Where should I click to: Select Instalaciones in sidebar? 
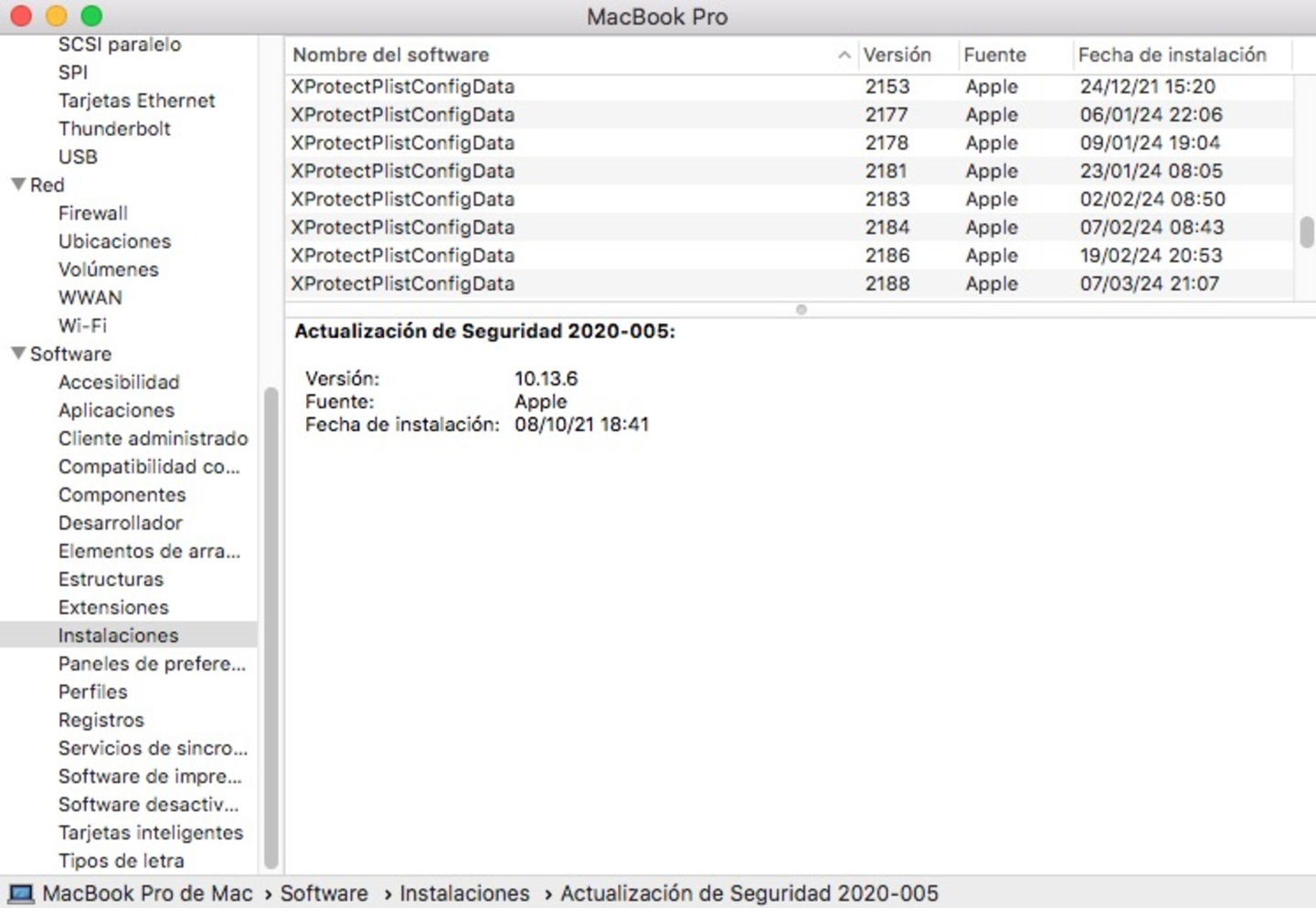pos(118,636)
